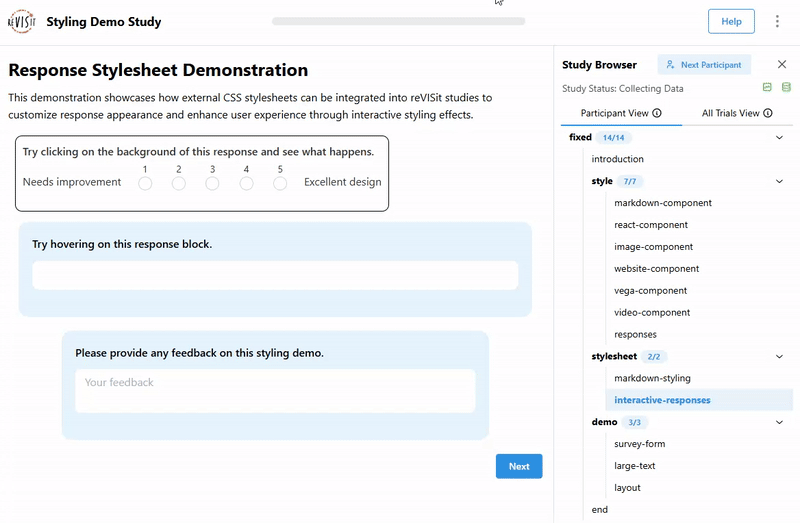Open responses in the style group

tap(635, 335)
